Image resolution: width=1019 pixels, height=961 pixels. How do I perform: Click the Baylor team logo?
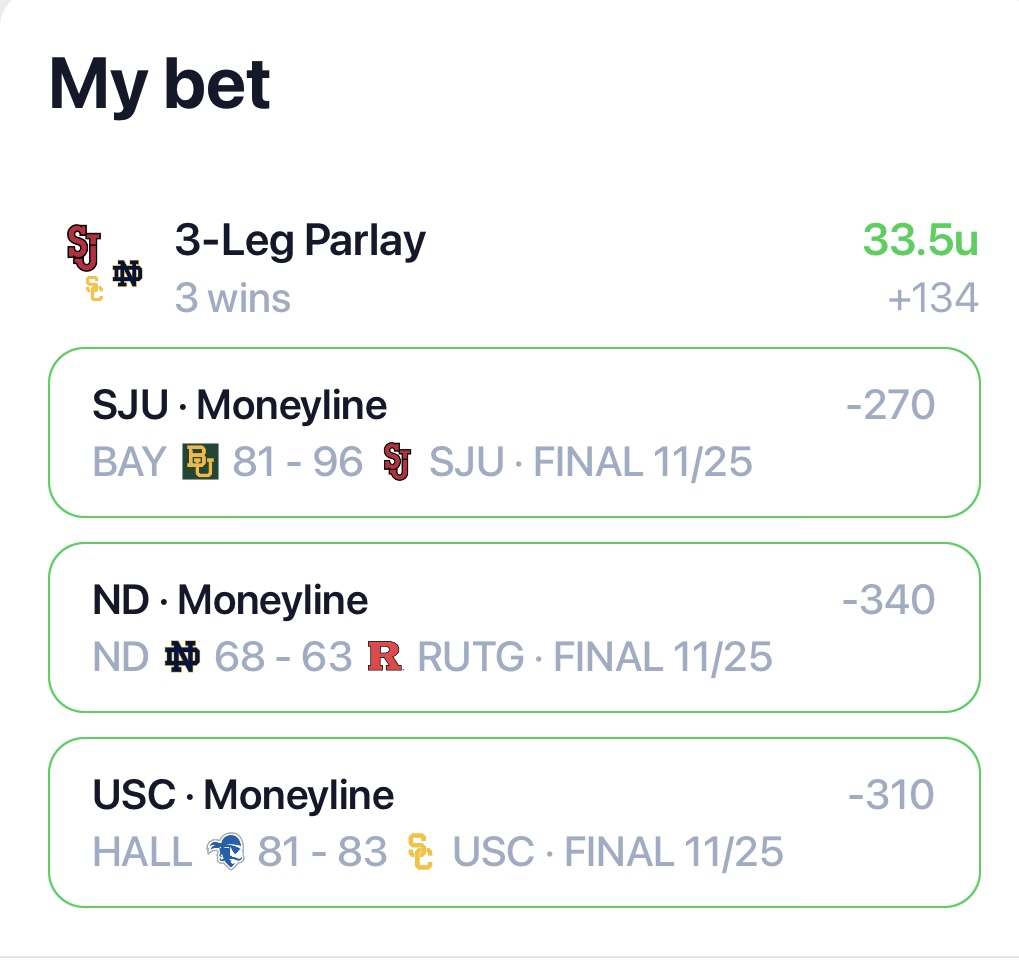(x=200, y=462)
